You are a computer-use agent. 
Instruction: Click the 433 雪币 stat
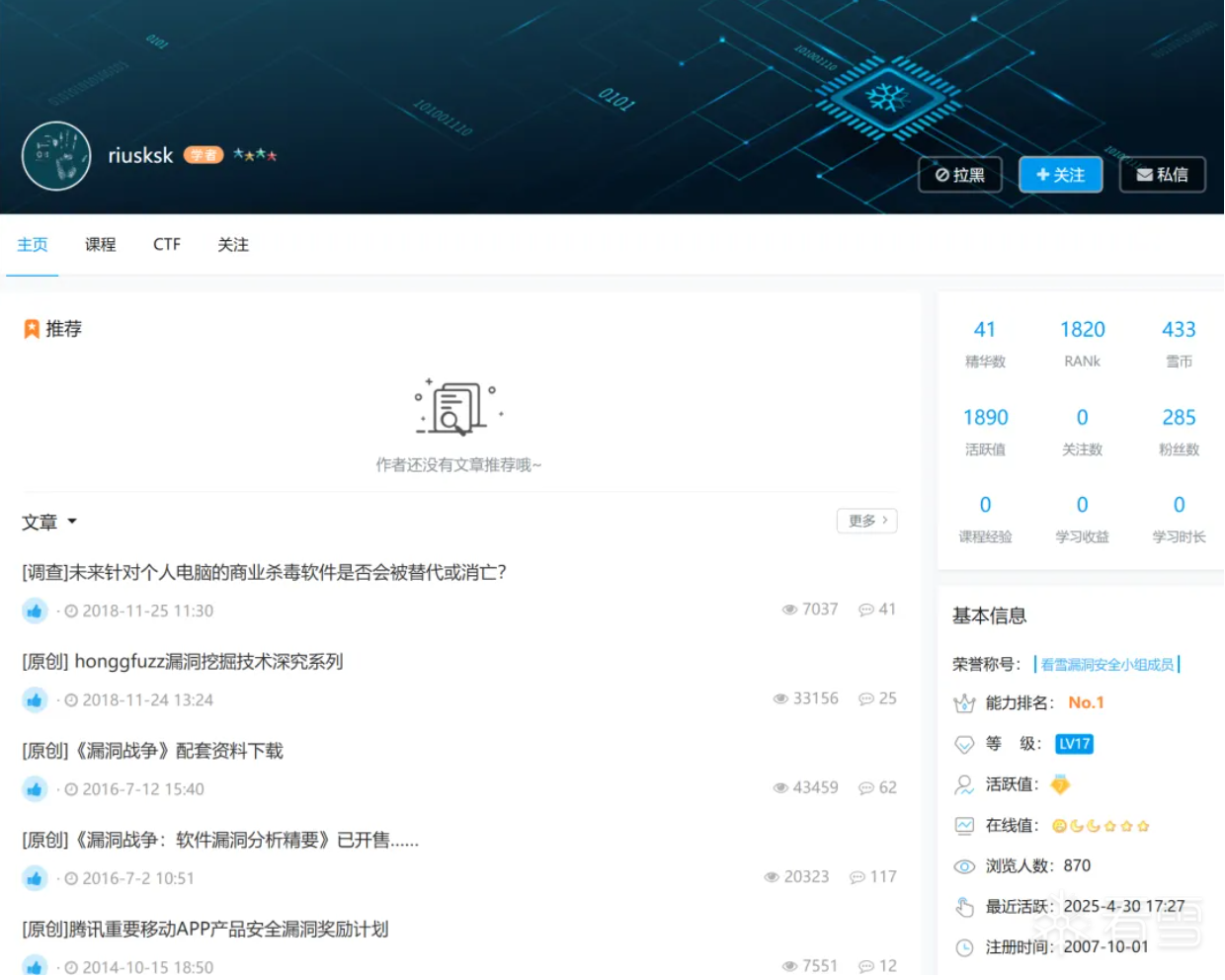click(1180, 343)
